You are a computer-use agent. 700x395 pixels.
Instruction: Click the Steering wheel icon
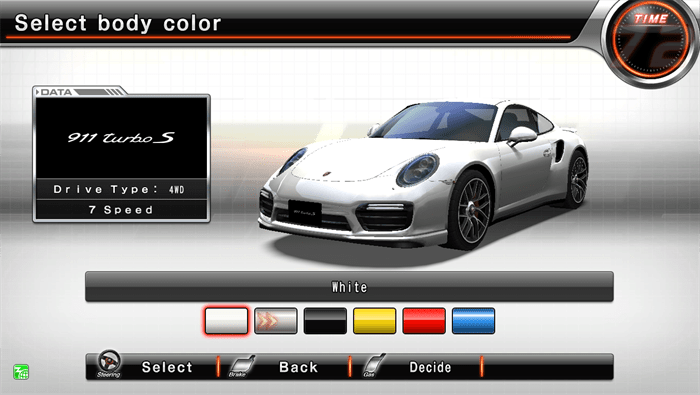tap(109, 364)
